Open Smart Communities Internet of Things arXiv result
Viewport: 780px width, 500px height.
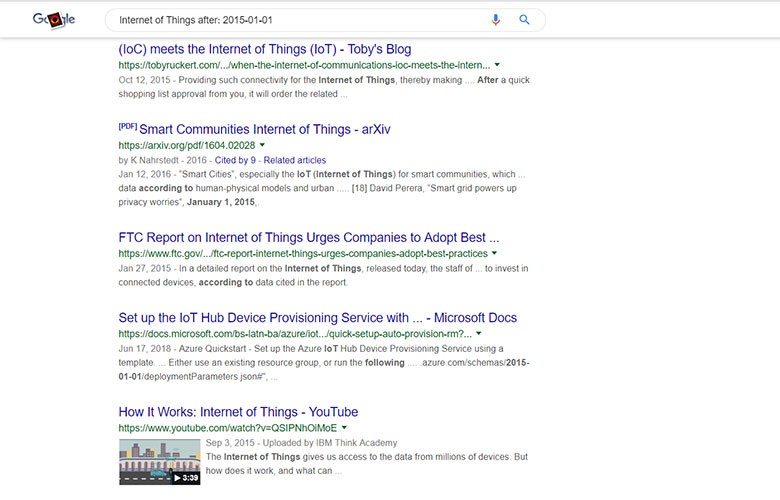[x=265, y=129]
